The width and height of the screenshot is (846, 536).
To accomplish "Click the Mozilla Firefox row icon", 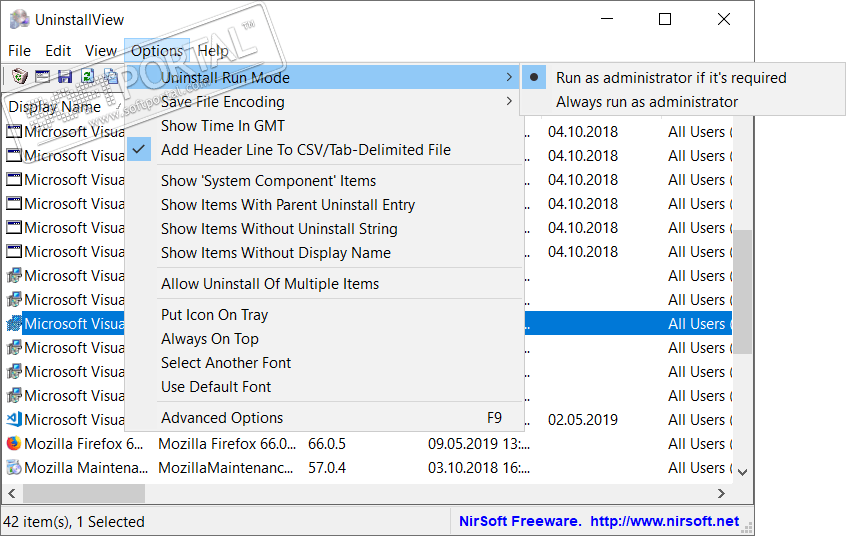I will [x=14, y=443].
